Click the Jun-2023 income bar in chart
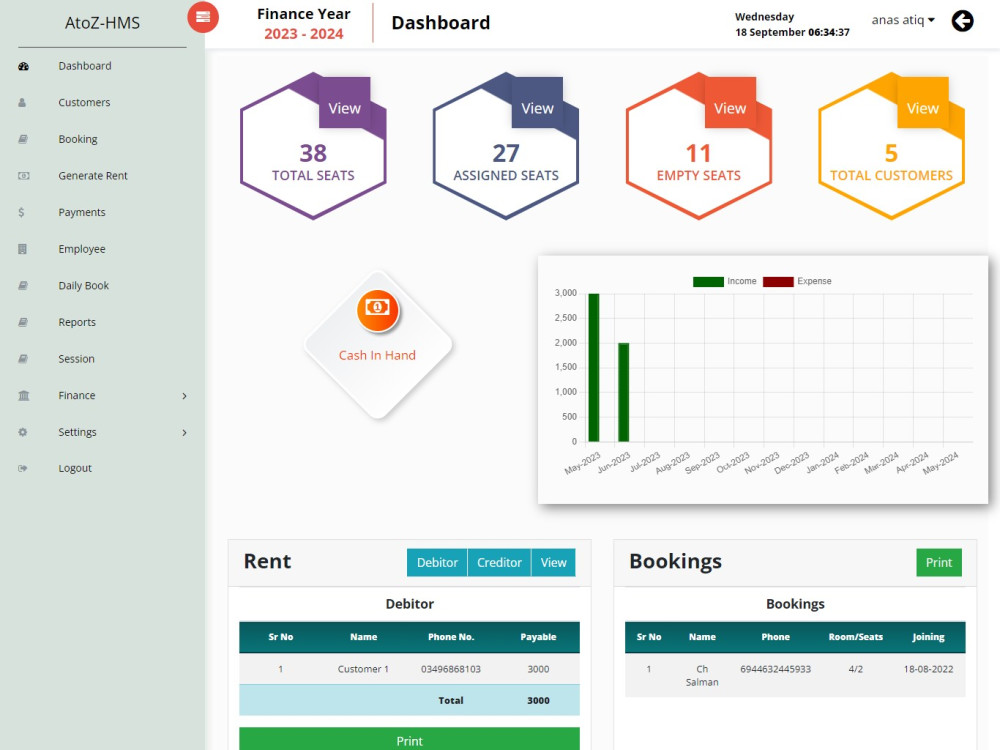The image size is (1000, 750). (624, 392)
